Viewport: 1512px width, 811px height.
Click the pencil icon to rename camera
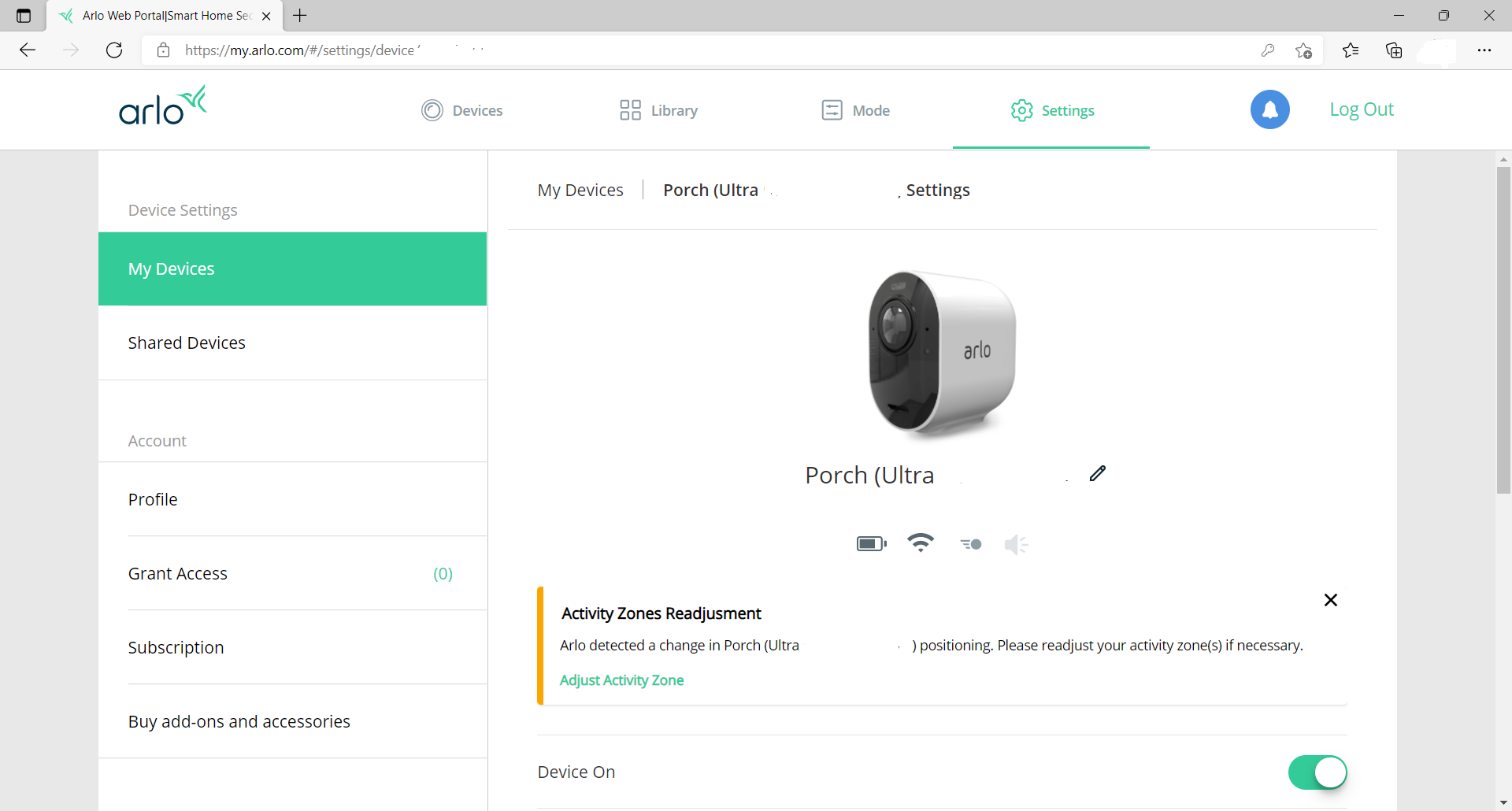(x=1098, y=473)
